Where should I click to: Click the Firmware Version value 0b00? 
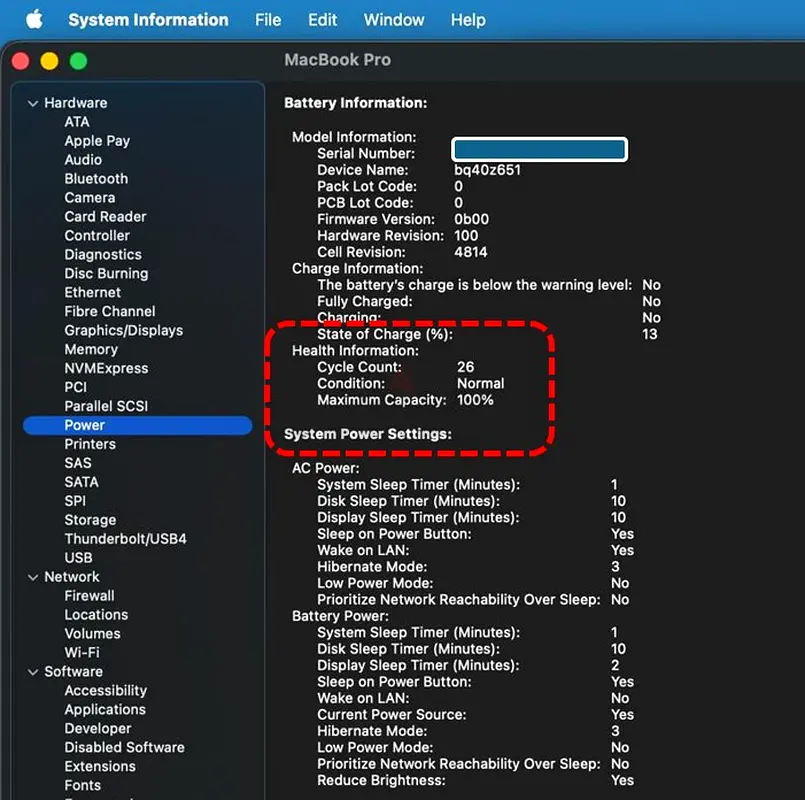click(x=471, y=220)
